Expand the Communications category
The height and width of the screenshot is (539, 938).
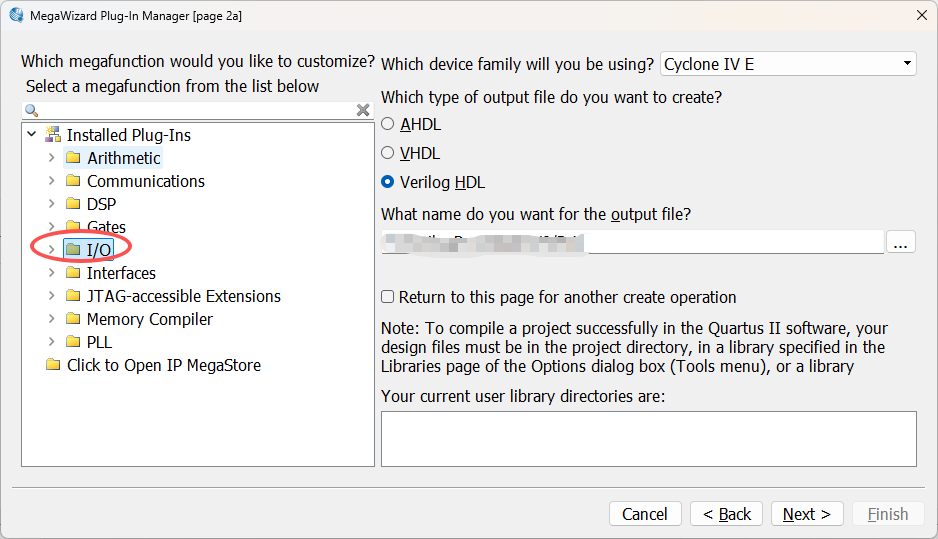(x=51, y=181)
